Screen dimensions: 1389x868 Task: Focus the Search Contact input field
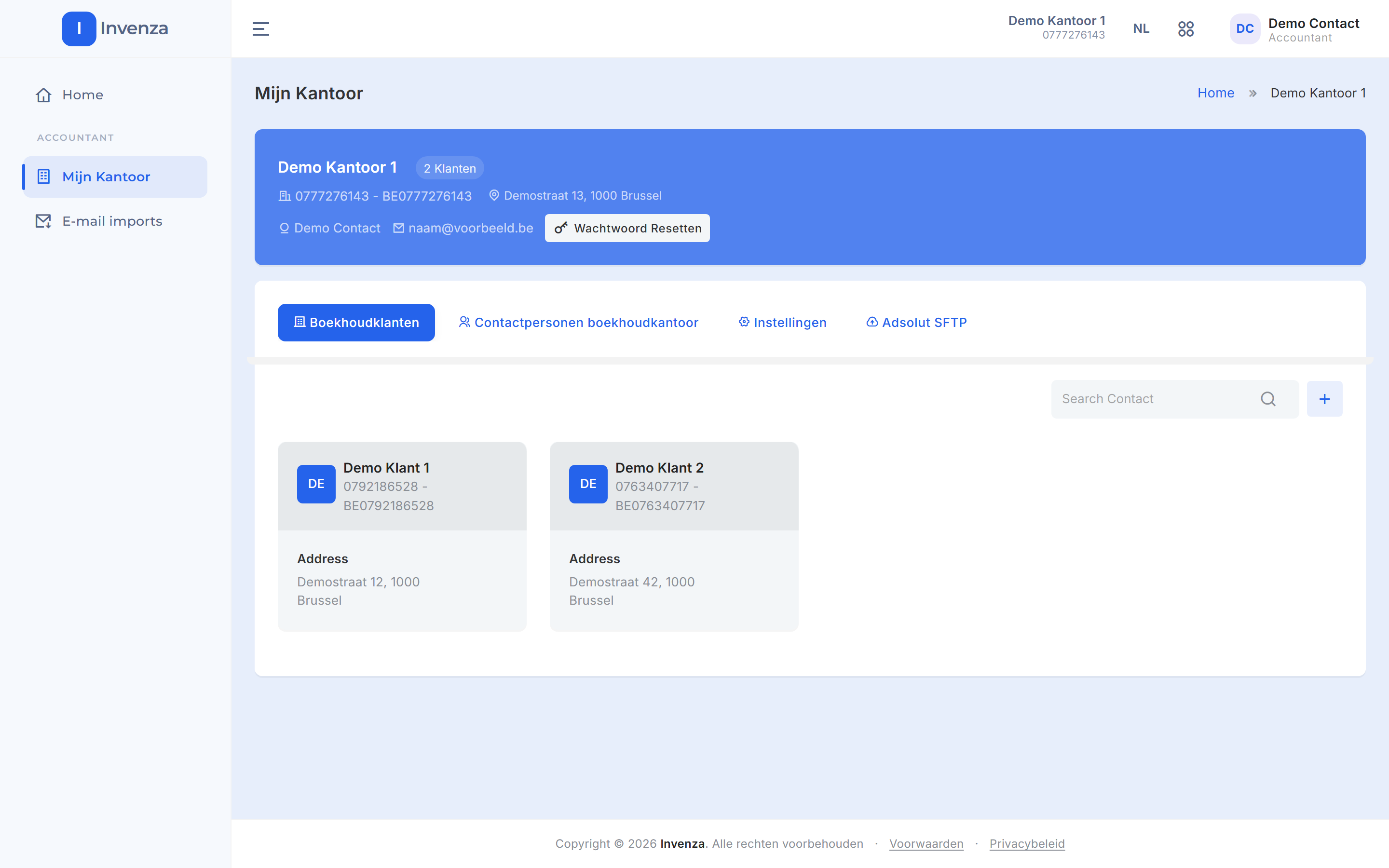(1175, 399)
